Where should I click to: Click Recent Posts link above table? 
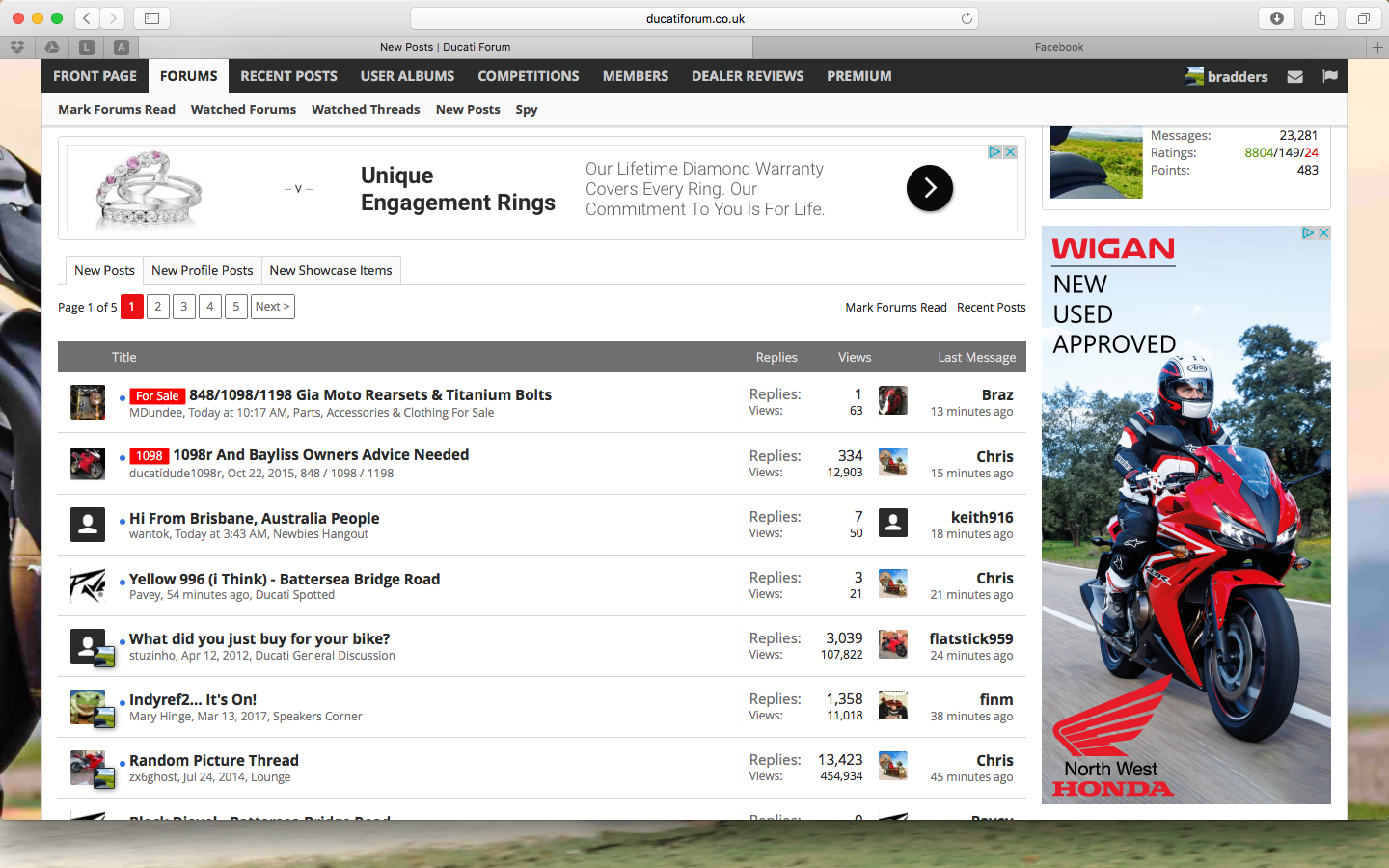pyautogui.click(x=992, y=307)
